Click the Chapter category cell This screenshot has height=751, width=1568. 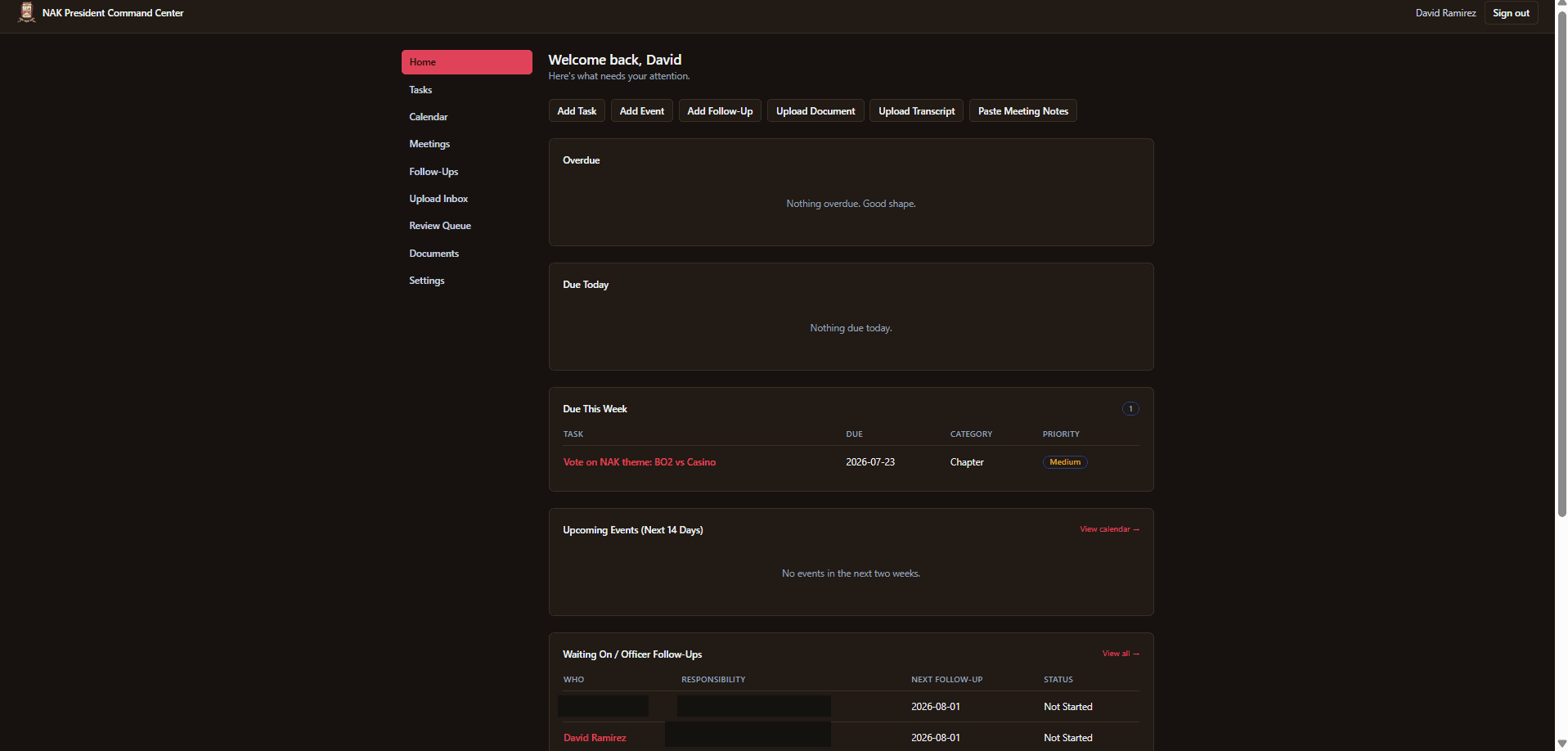click(x=967, y=462)
